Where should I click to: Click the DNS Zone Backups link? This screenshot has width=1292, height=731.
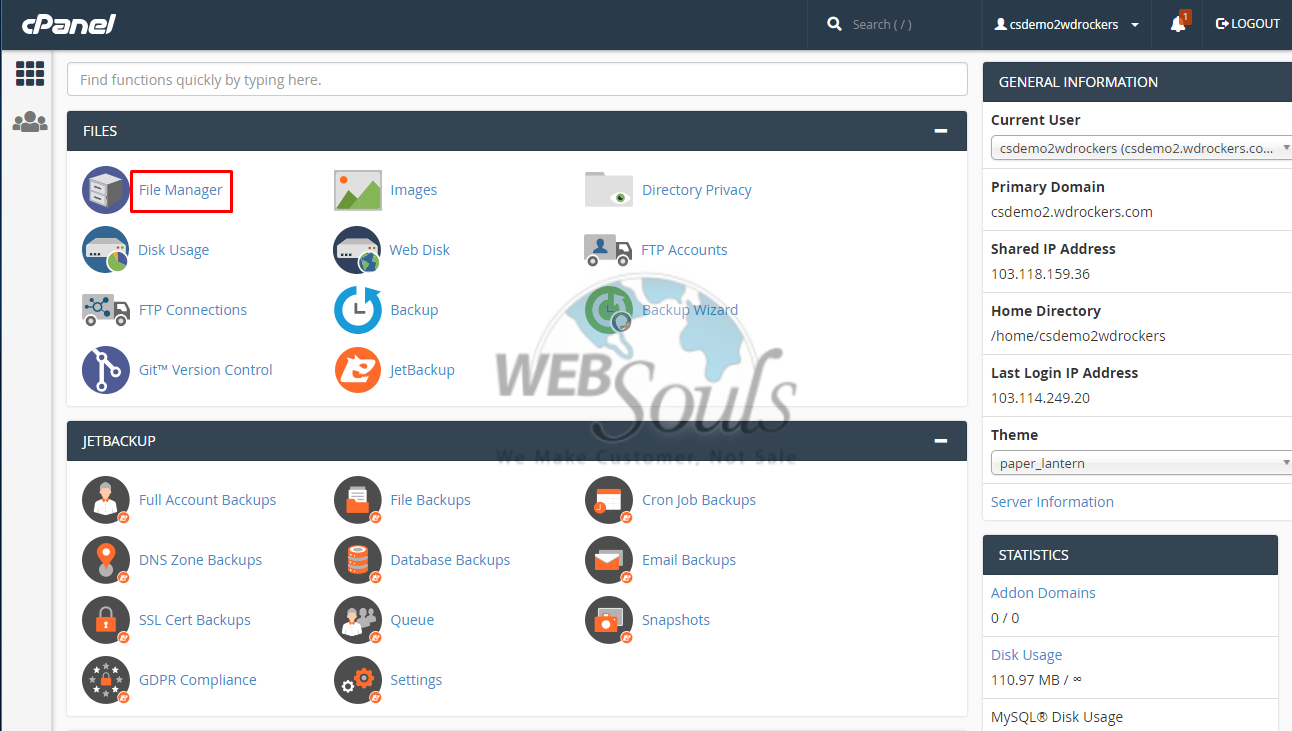(201, 560)
